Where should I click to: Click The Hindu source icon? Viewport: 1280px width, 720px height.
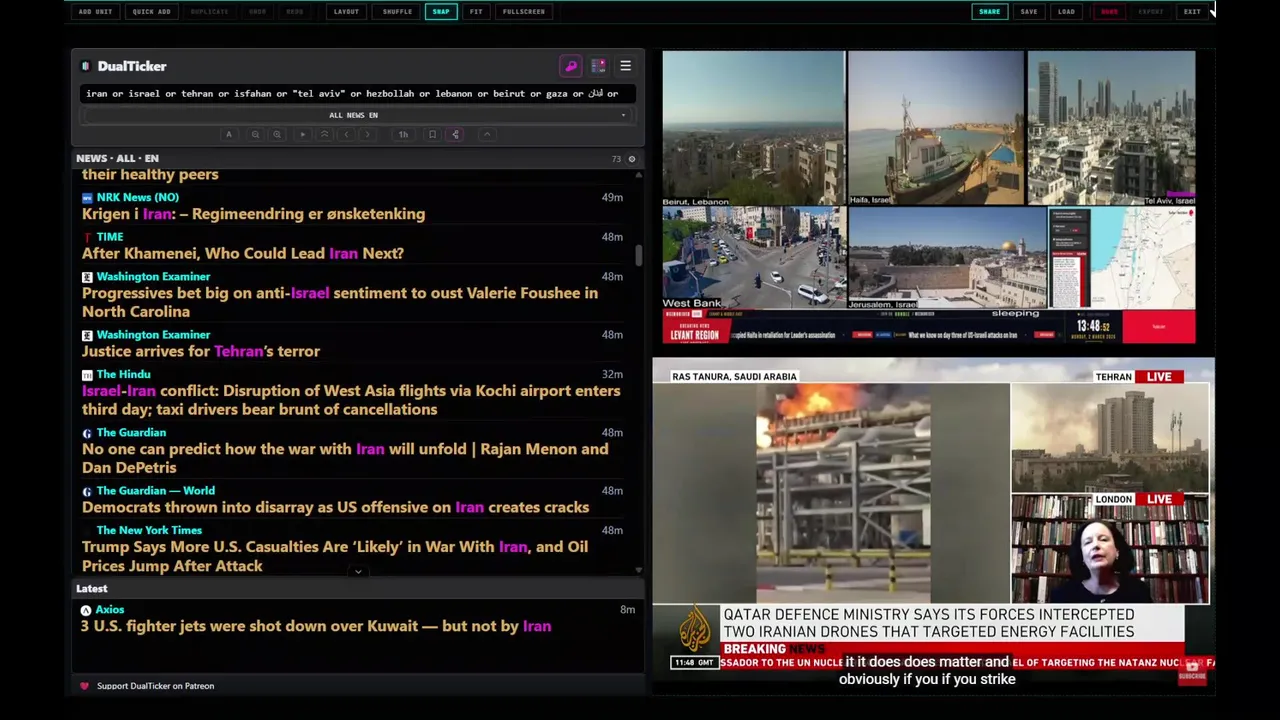(x=87, y=375)
